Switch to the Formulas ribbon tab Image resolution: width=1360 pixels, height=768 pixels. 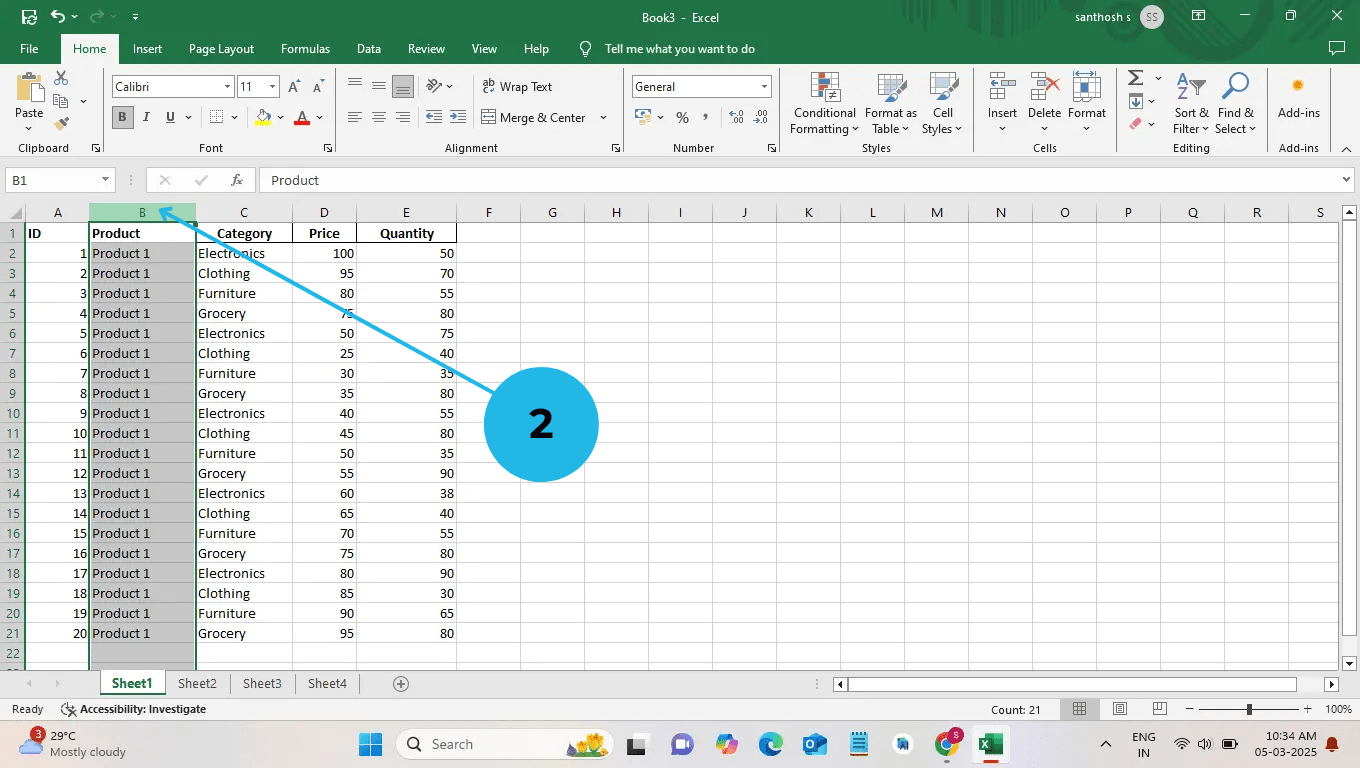(x=305, y=48)
